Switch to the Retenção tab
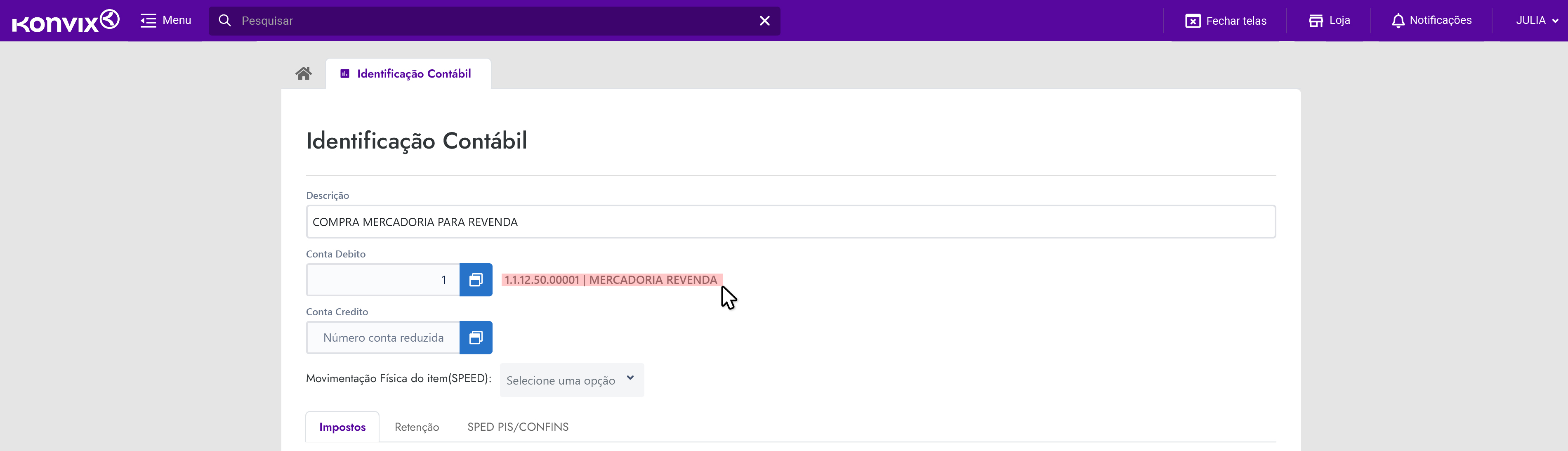This screenshot has height=451, width=1568. pos(416,427)
